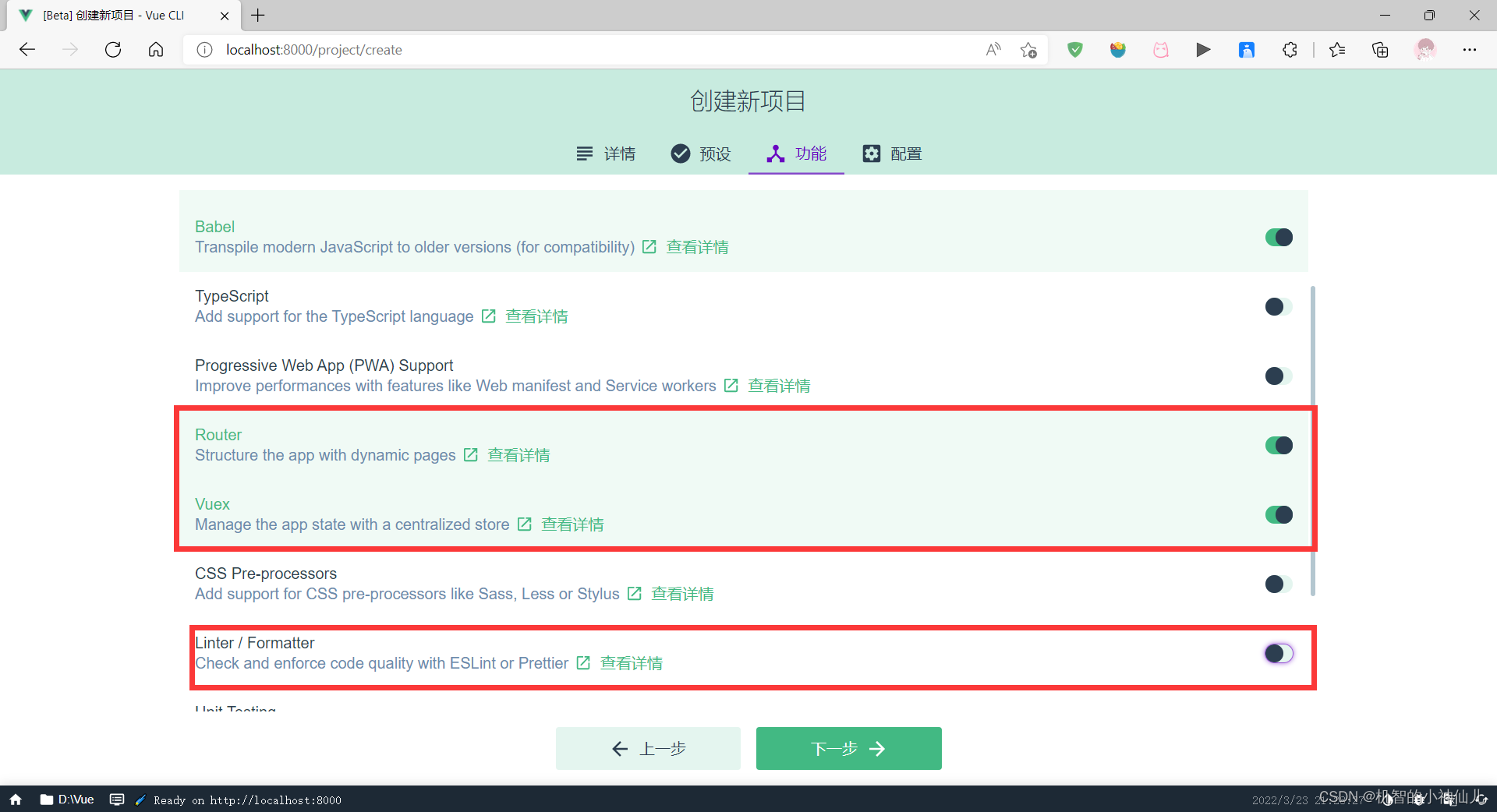Open Linter / Formatter 查看详情 link

(631, 663)
